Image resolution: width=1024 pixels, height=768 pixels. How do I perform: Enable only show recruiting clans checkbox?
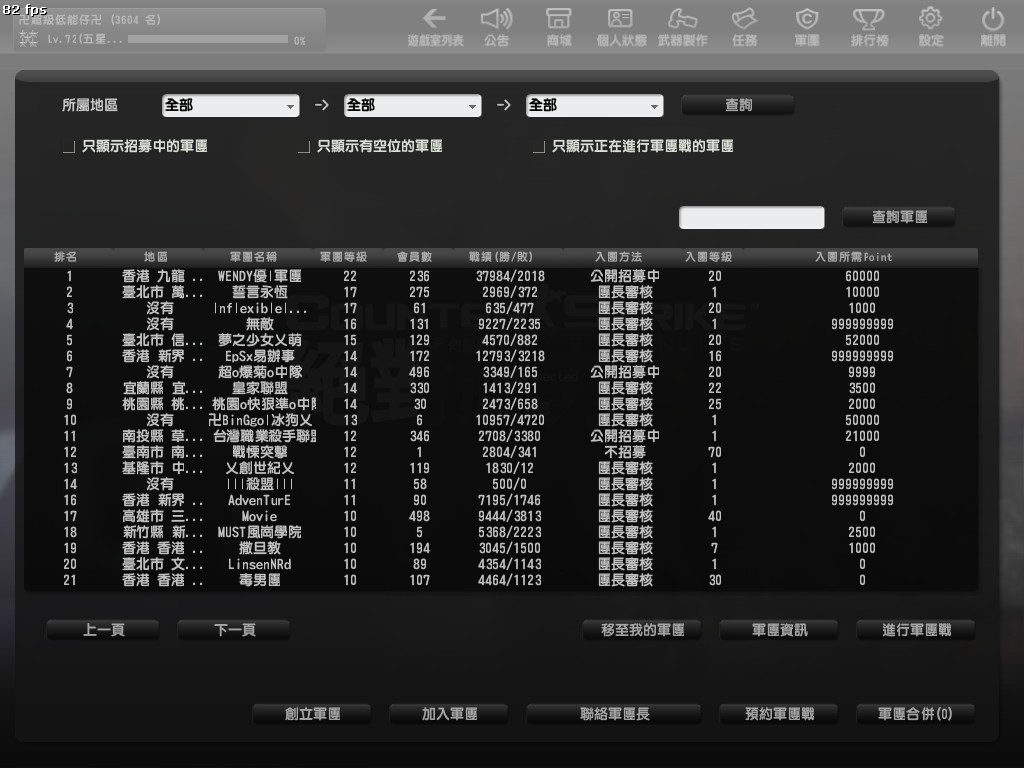(69, 147)
